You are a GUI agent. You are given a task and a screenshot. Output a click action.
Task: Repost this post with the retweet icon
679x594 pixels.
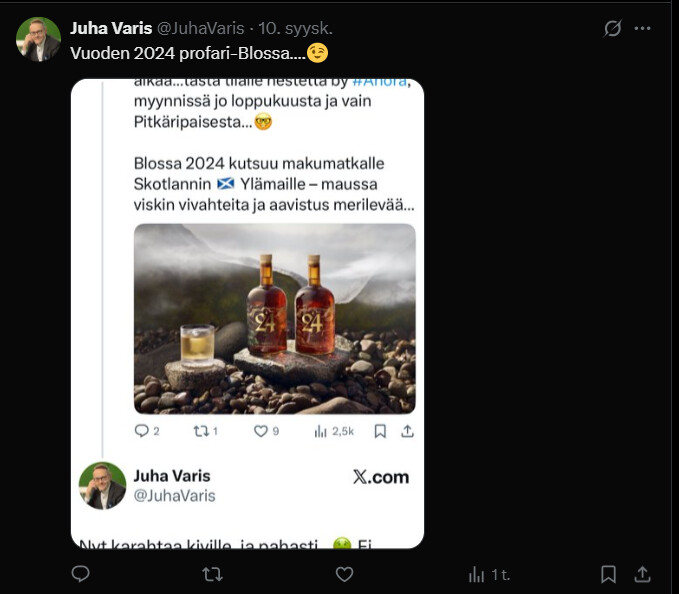(212, 574)
